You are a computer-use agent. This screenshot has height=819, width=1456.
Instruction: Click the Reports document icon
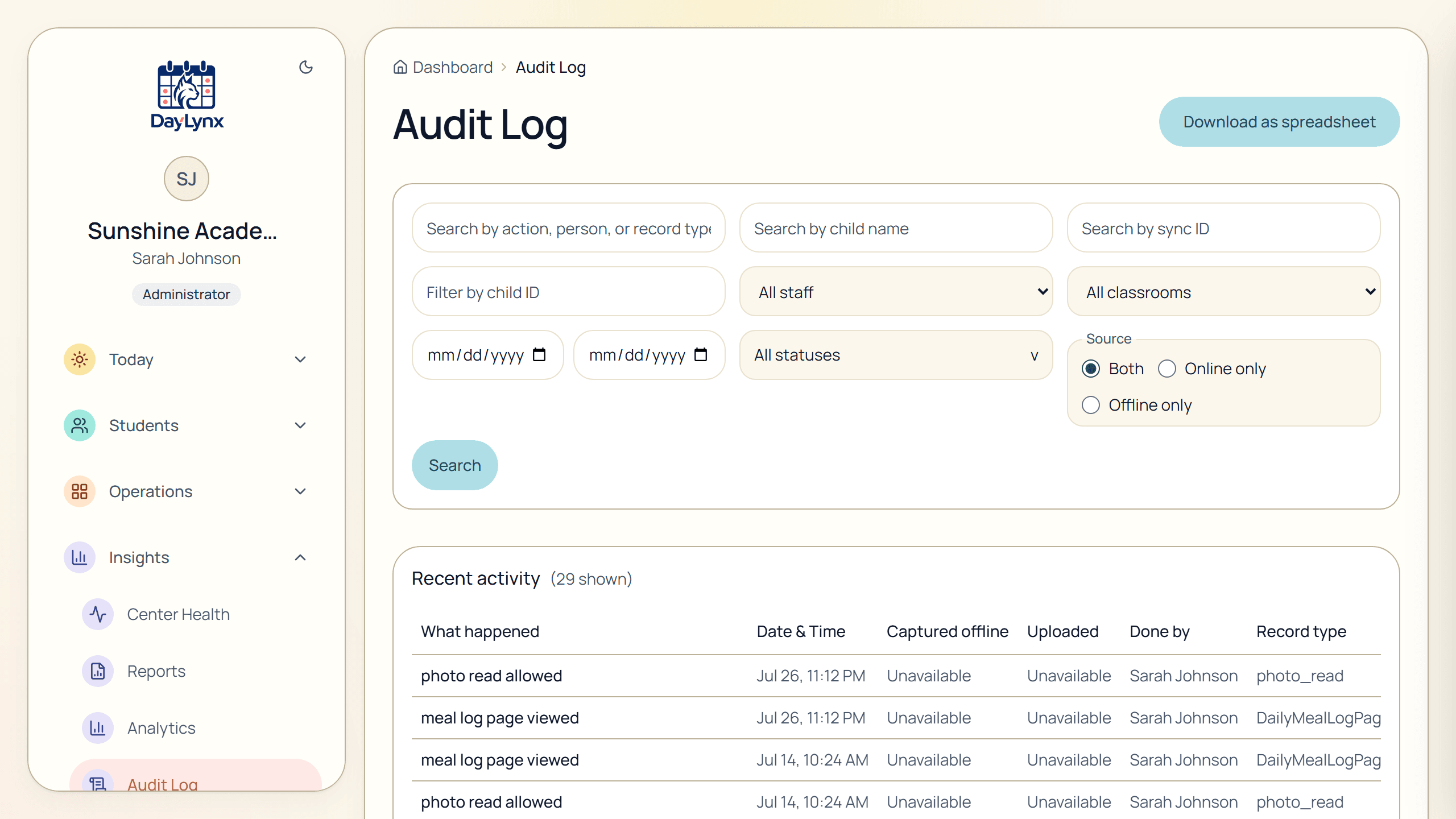tap(98, 671)
